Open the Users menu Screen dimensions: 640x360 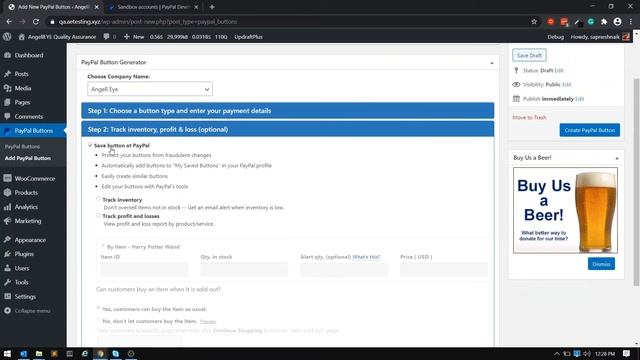coord(22,268)
